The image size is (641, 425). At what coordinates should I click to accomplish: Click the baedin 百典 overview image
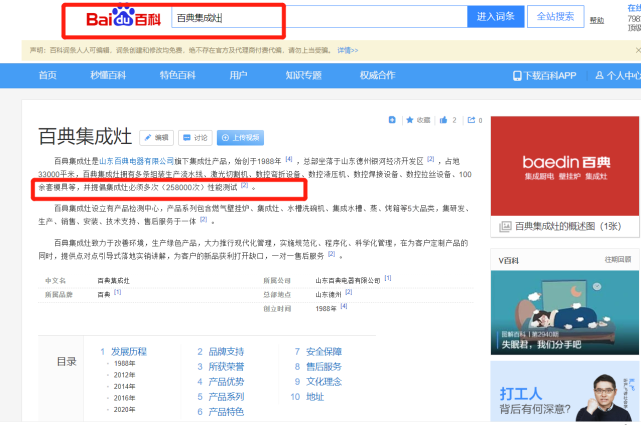565,166
